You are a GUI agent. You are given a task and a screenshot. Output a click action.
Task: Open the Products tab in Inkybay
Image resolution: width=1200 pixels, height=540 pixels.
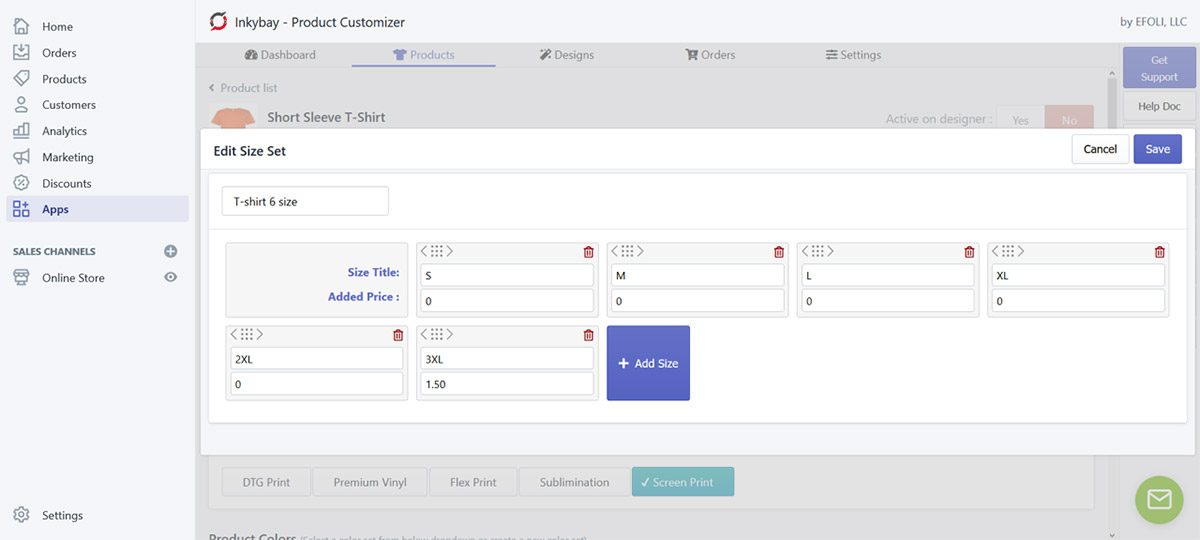pos(424,55)
